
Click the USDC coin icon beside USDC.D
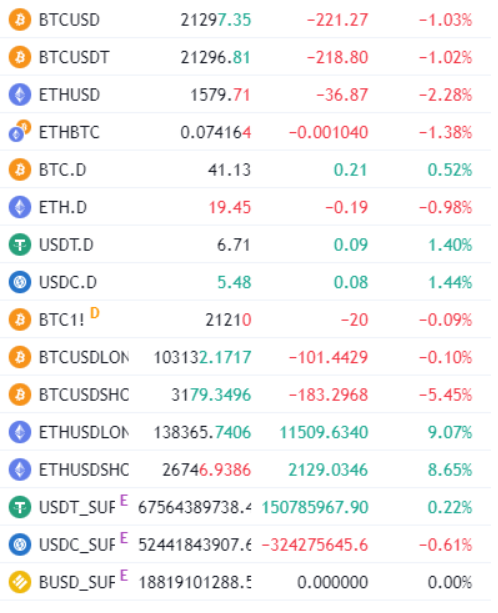(20, 282)
